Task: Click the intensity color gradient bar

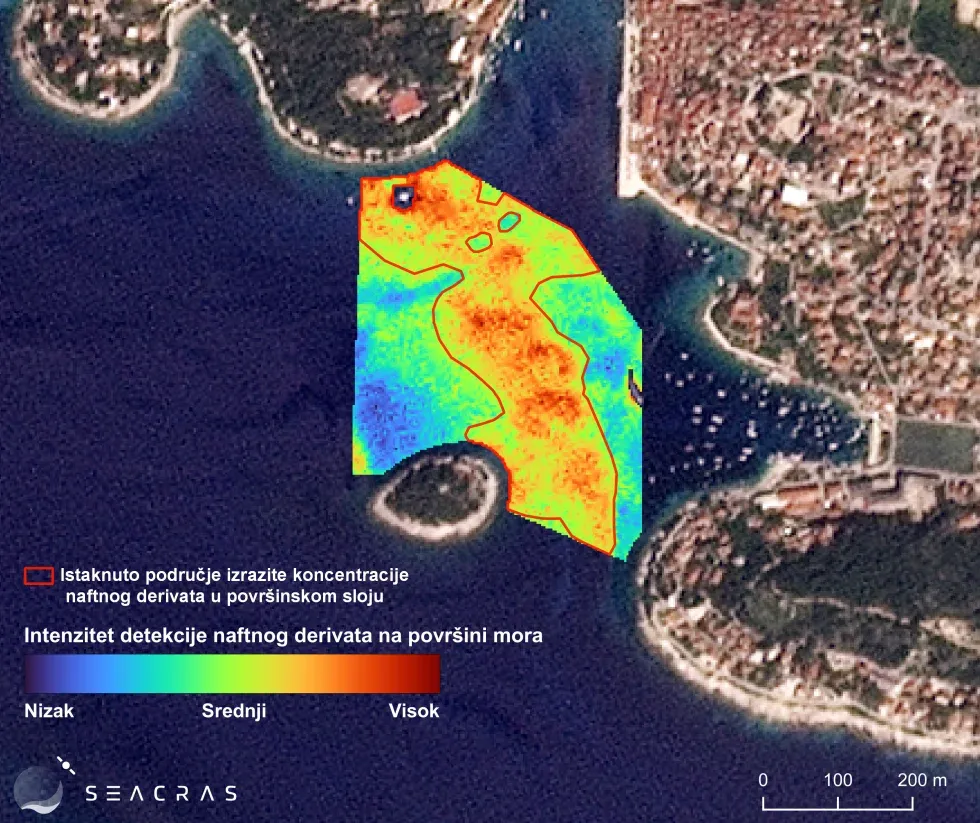Action: coord(232,673)
